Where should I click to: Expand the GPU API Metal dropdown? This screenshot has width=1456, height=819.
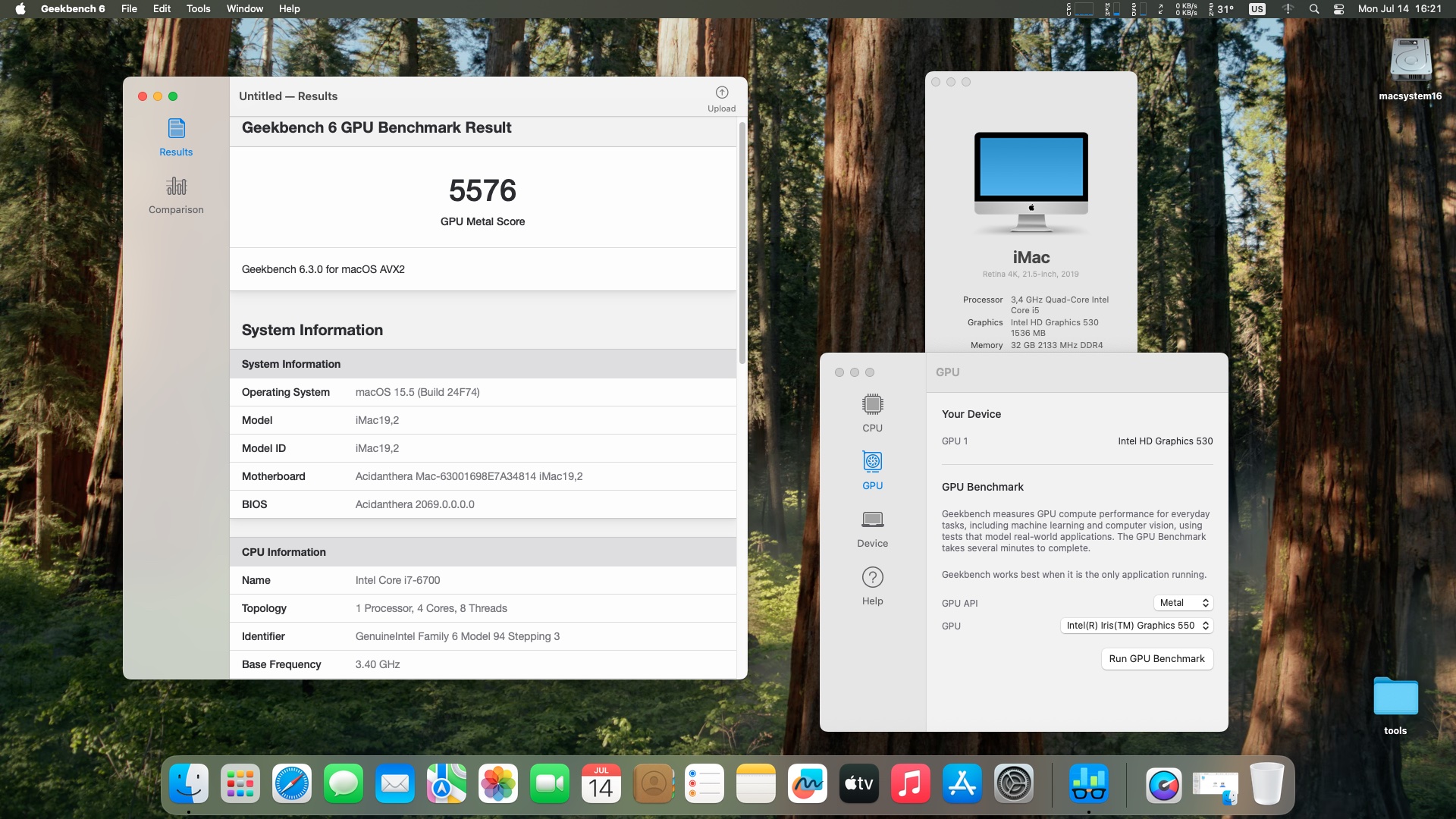pyautogui.click(x=1183, y=603)
